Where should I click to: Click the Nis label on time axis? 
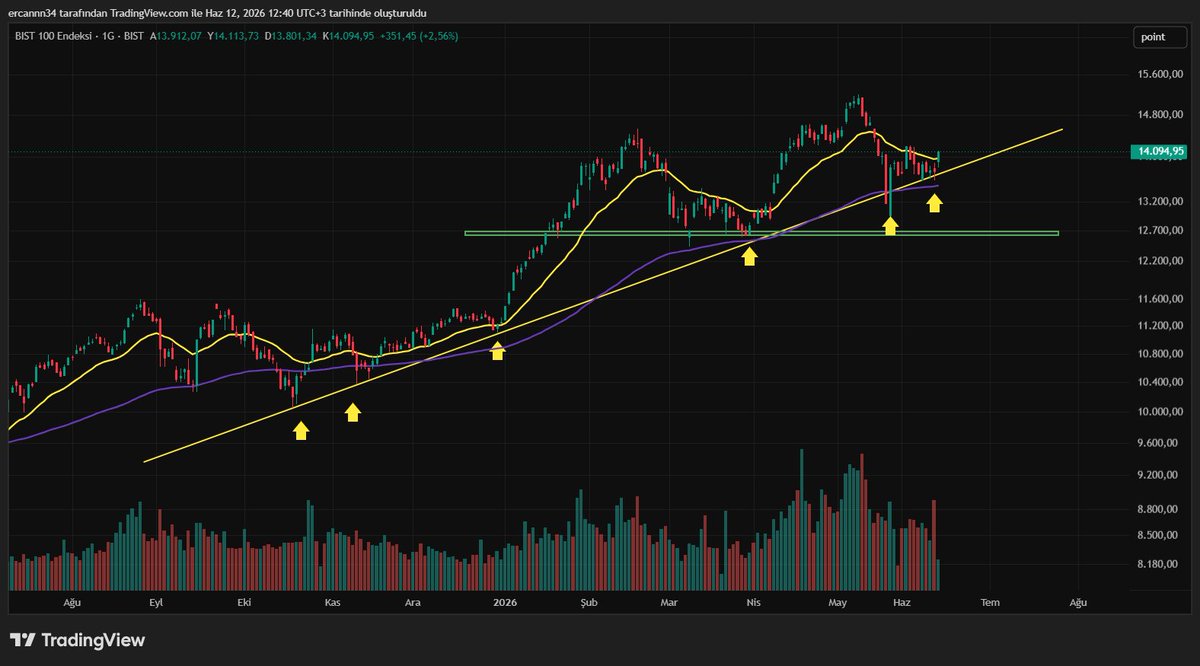(752, 603)
